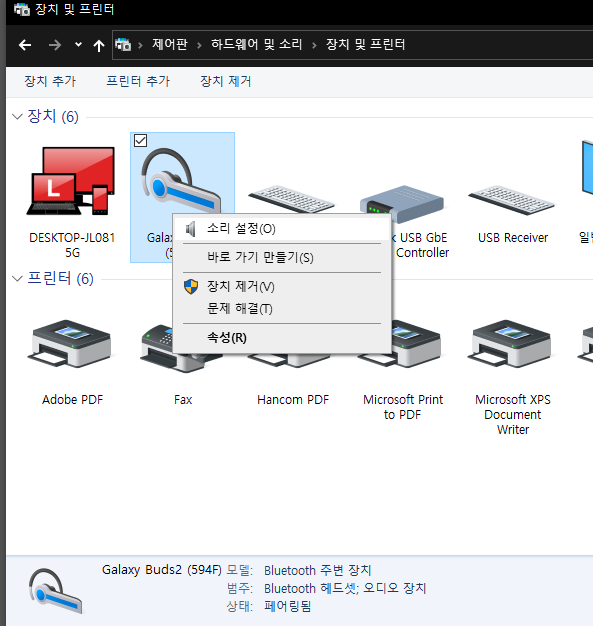Uncheck the Galaxy Buds2 selection checkbox

pyautogui.click(x=141, y=141)
